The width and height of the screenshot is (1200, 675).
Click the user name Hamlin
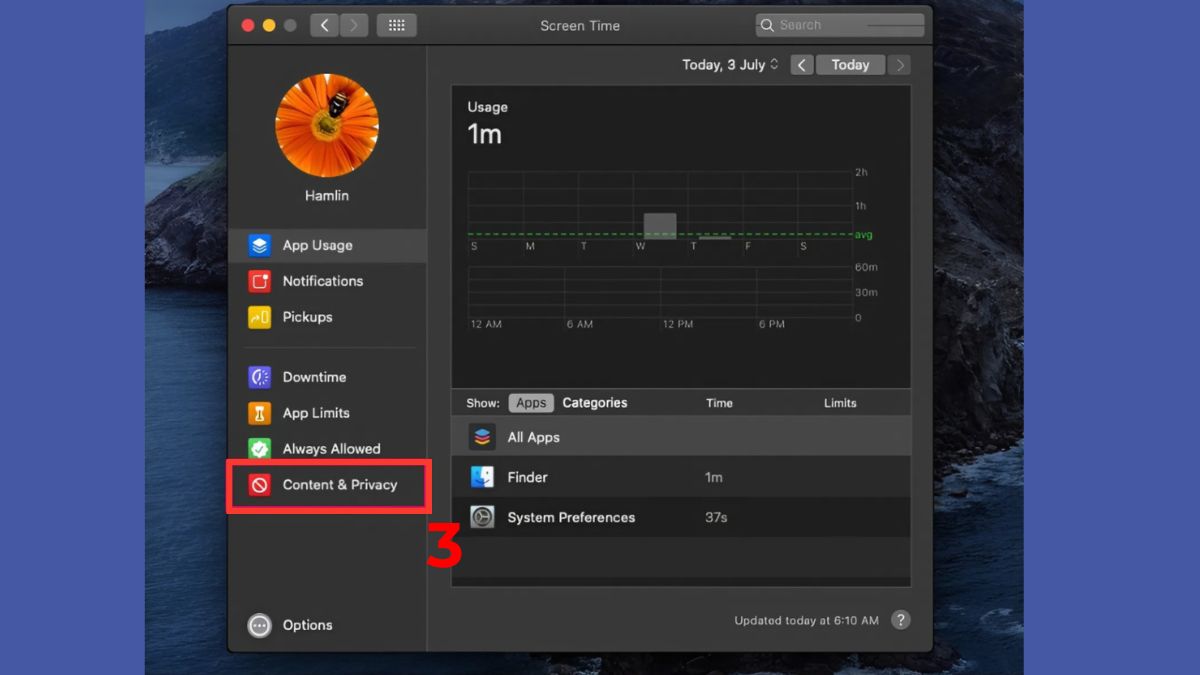(327, 196)
